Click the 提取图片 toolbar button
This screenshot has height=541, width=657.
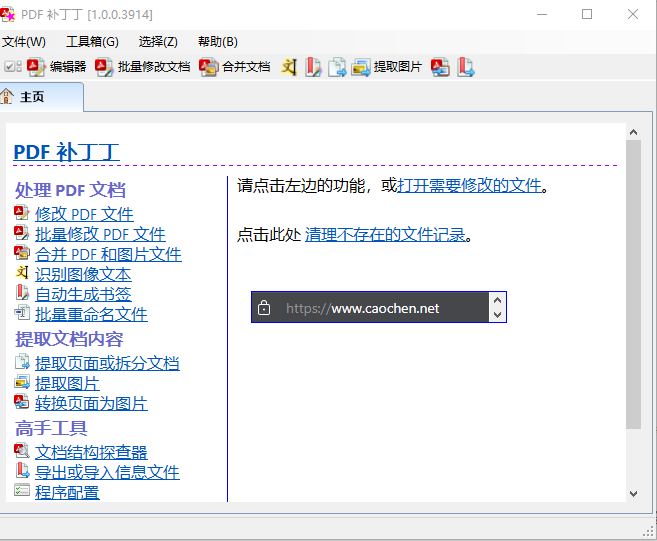tap(386, 67)
